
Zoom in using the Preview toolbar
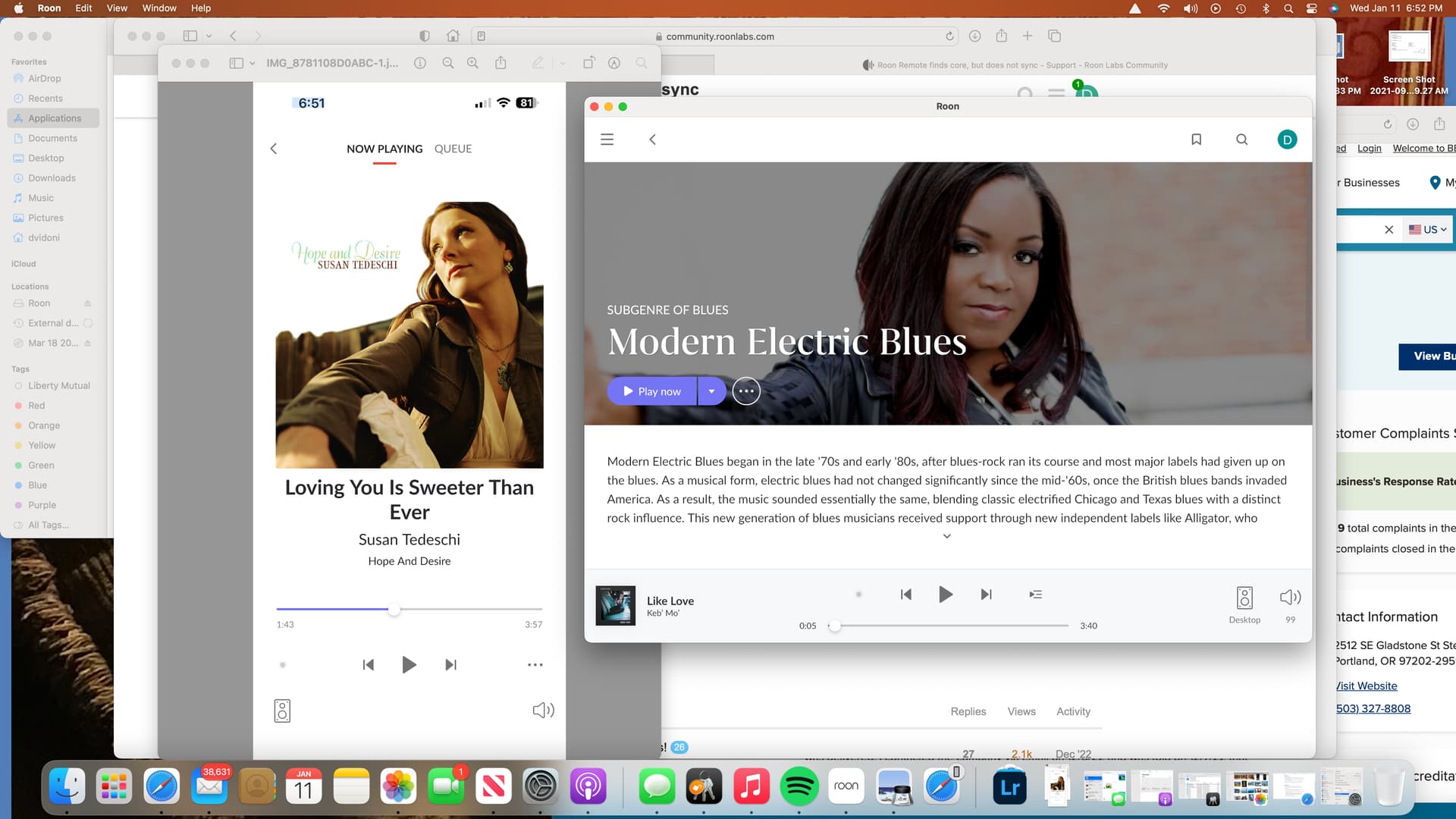pos(472,63)
